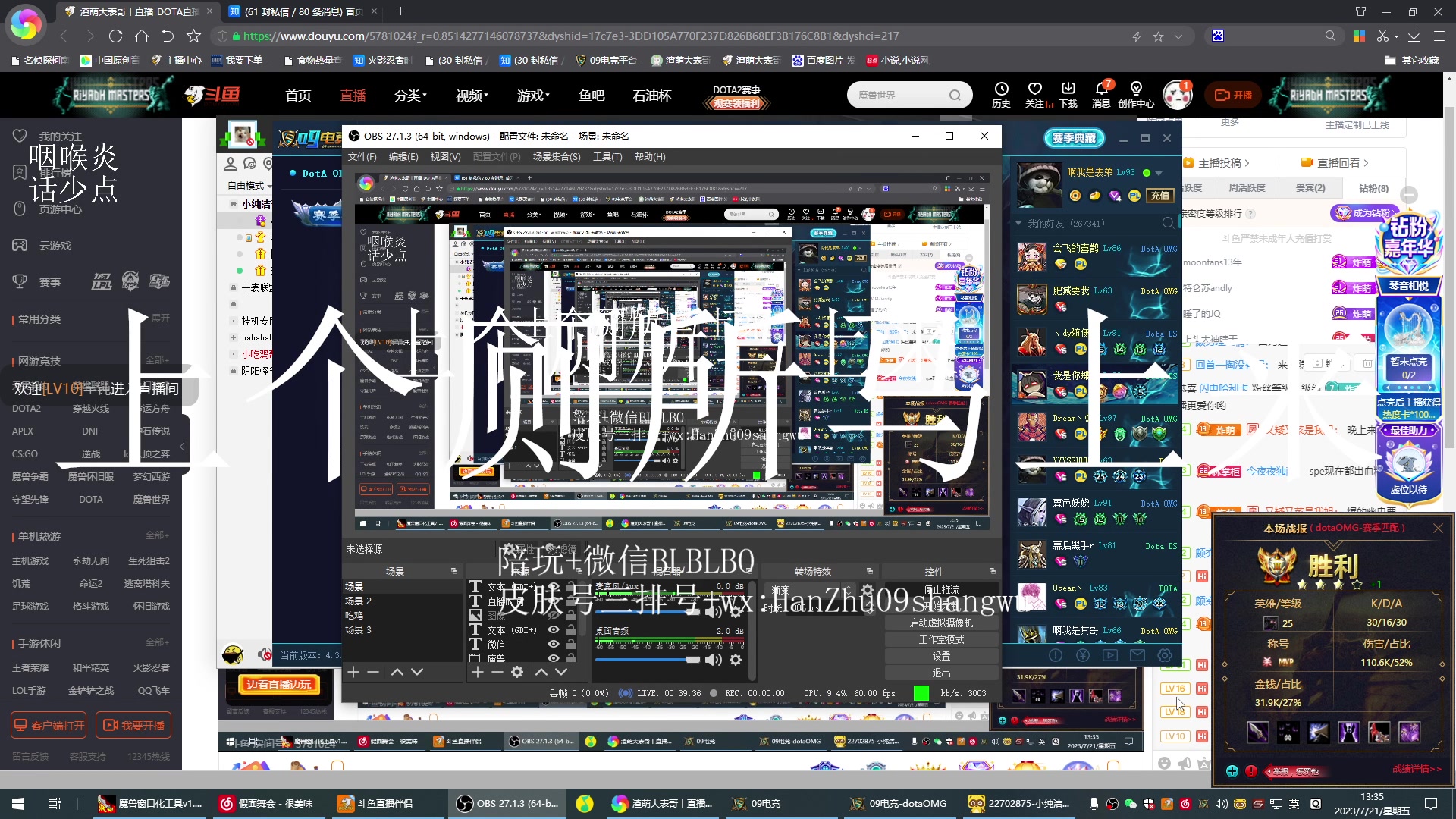Viewport: 1456px width, 819px height.
Task: Move scene up arrow in OBS scenes panel
Action: coord(397,672)
